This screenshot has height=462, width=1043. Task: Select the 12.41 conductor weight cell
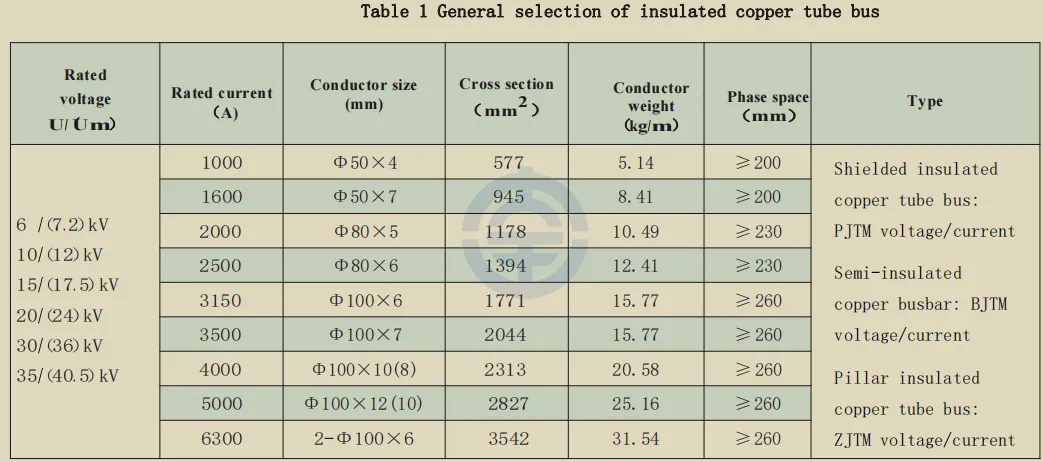coord(635,266)
